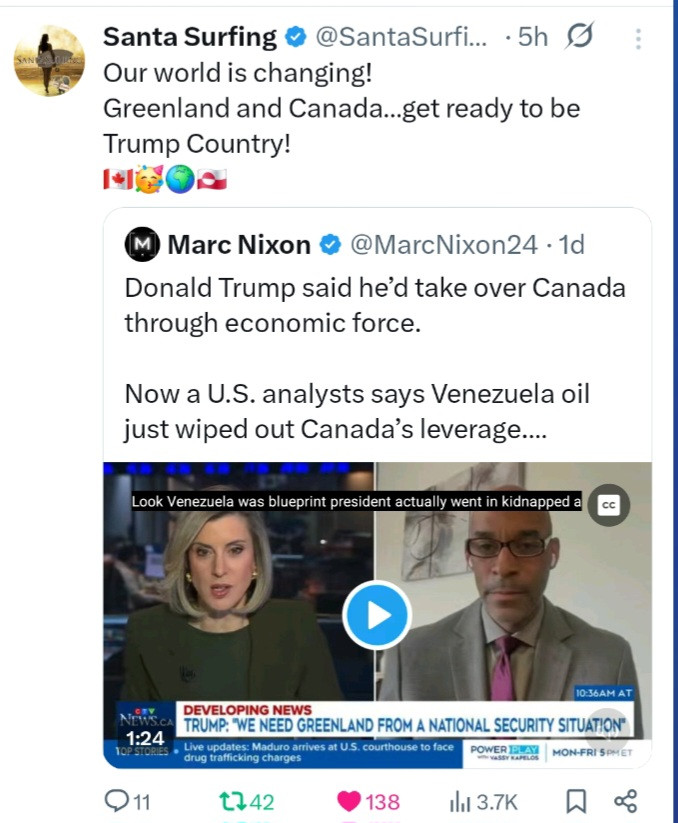678x823 pixels.
Task: Share the post via share icon
Action: click(626, 801)
